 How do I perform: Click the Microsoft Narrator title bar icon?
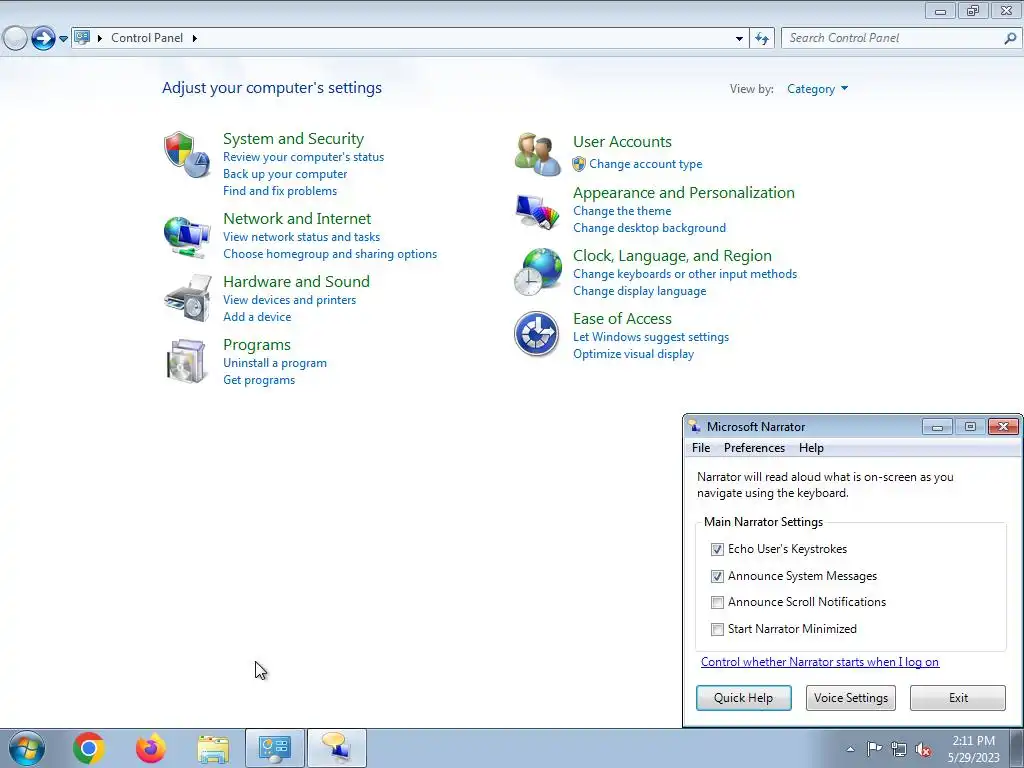(x=694, y=426)
